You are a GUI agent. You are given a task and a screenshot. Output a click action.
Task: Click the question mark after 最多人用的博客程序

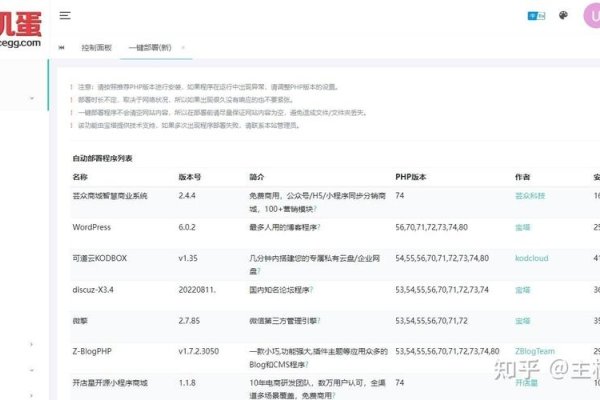tap(319, 227)
